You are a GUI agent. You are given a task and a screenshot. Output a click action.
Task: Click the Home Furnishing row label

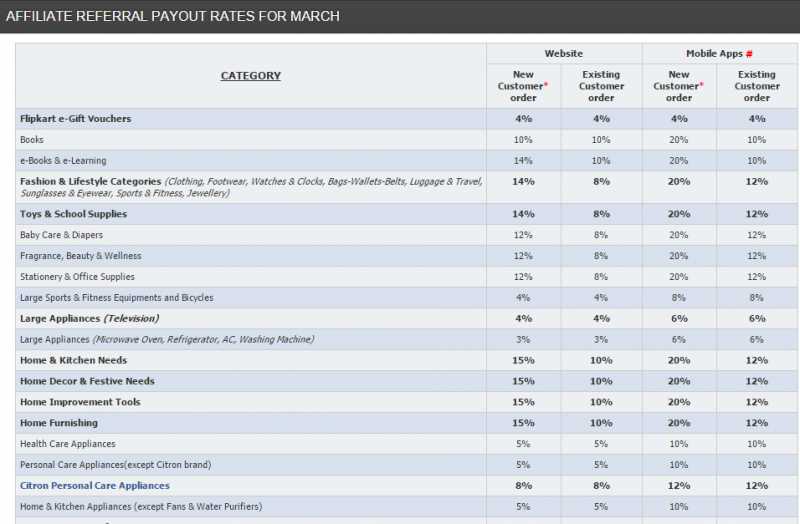pos(60,423)
